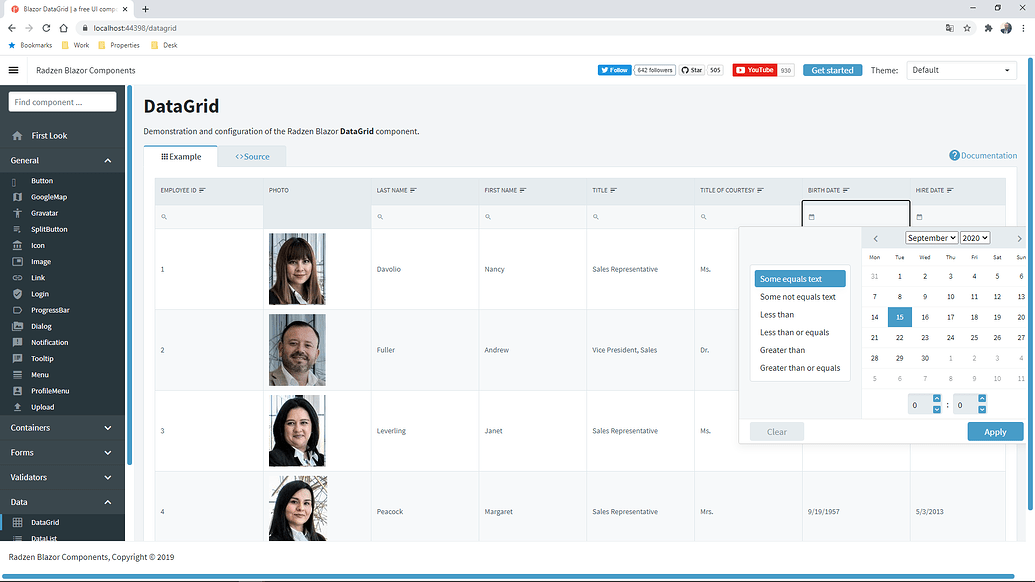The height and width of the screenshot is (582, 1035).
Task: Open the hamburger sidebar menu
Action: click(13, 70)
